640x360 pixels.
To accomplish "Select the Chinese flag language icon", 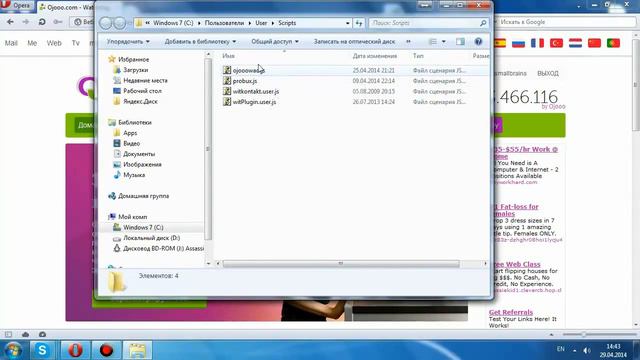I will tap(594, 43).
